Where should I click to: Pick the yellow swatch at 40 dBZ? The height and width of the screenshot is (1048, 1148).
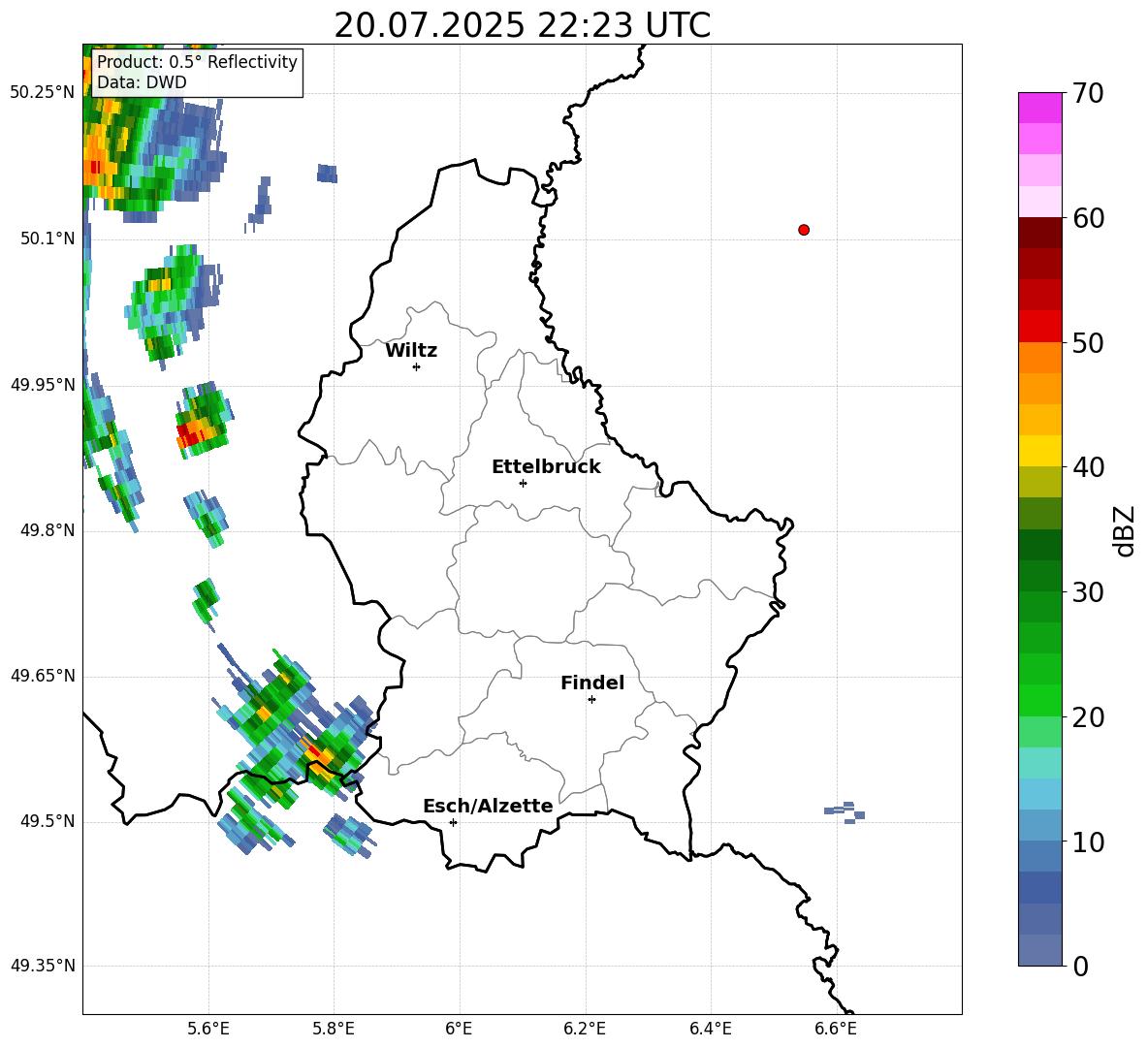(x=1039, y=451)
